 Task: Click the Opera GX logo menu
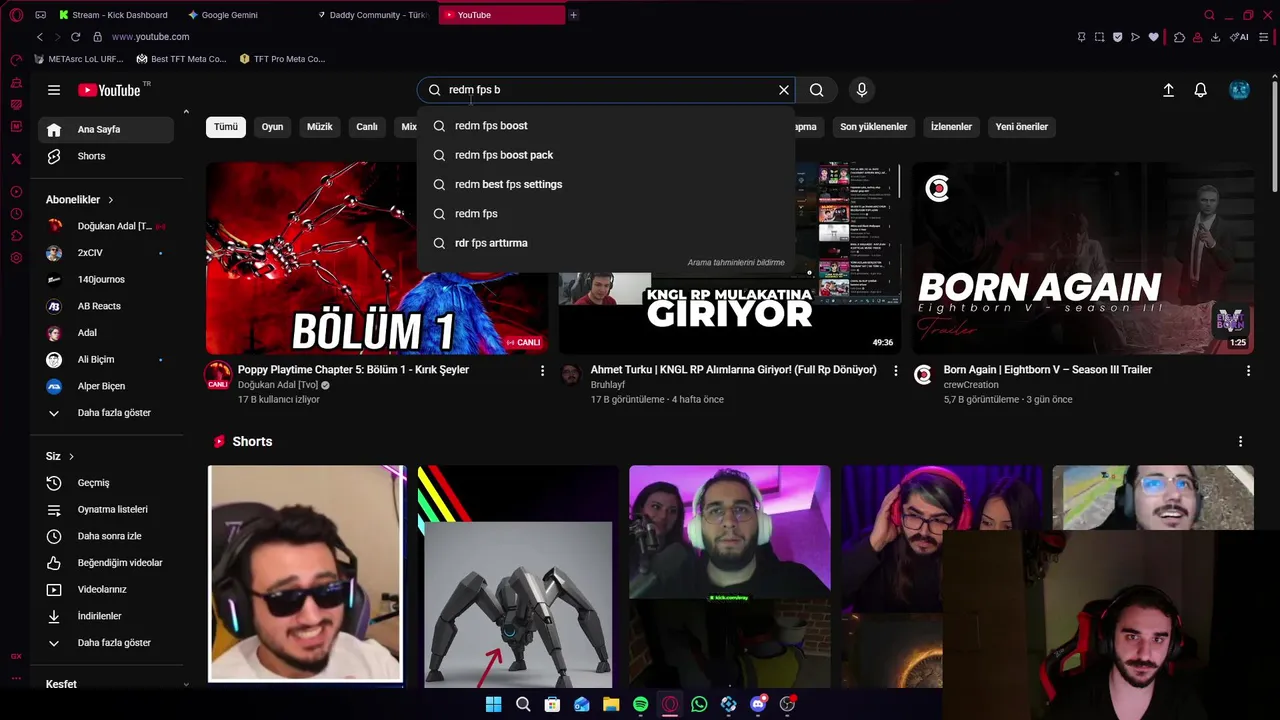16,15
